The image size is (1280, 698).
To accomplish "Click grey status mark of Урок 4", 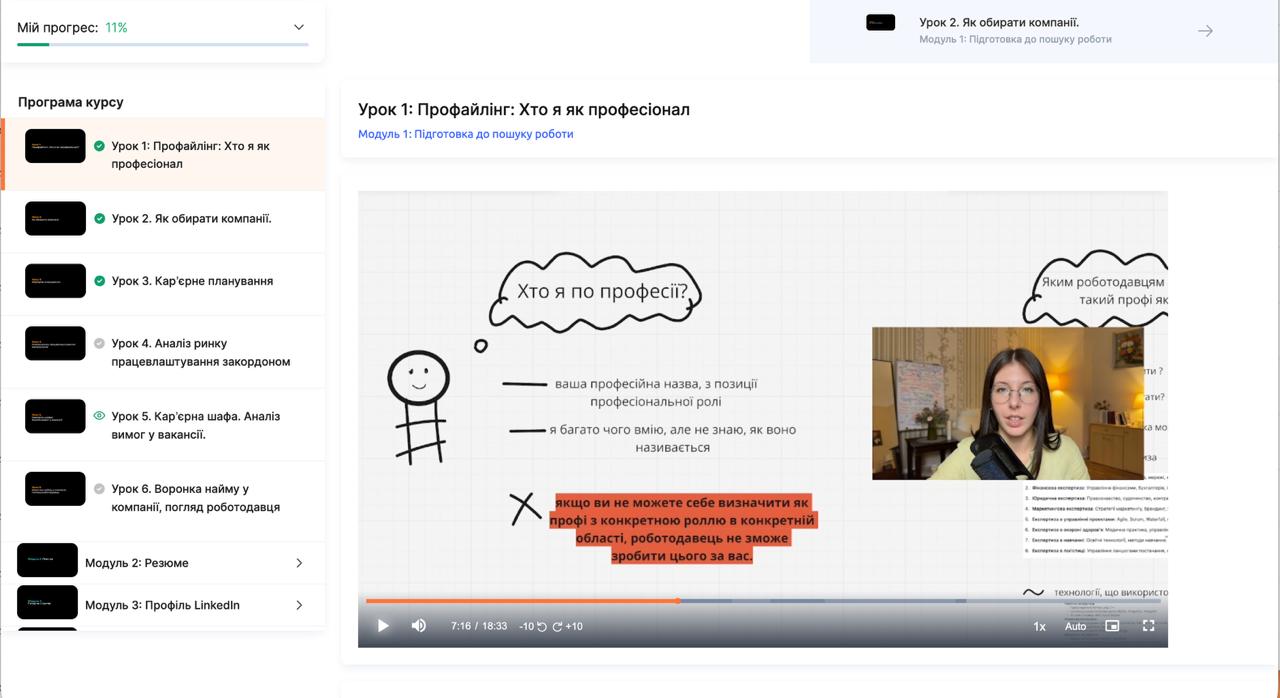I will (x=99, y=343).
